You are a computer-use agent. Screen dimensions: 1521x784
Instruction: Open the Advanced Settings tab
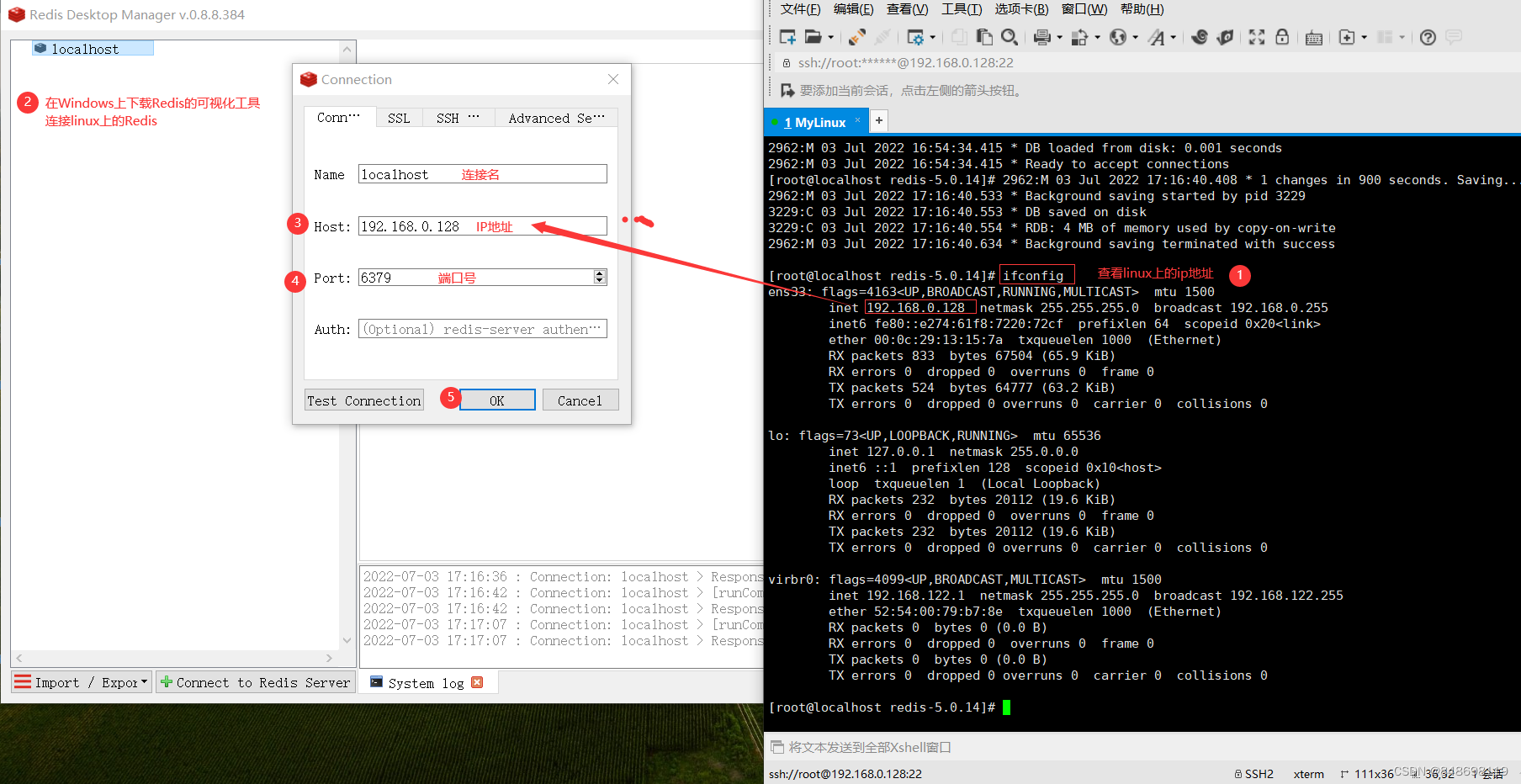pos(556,118)
